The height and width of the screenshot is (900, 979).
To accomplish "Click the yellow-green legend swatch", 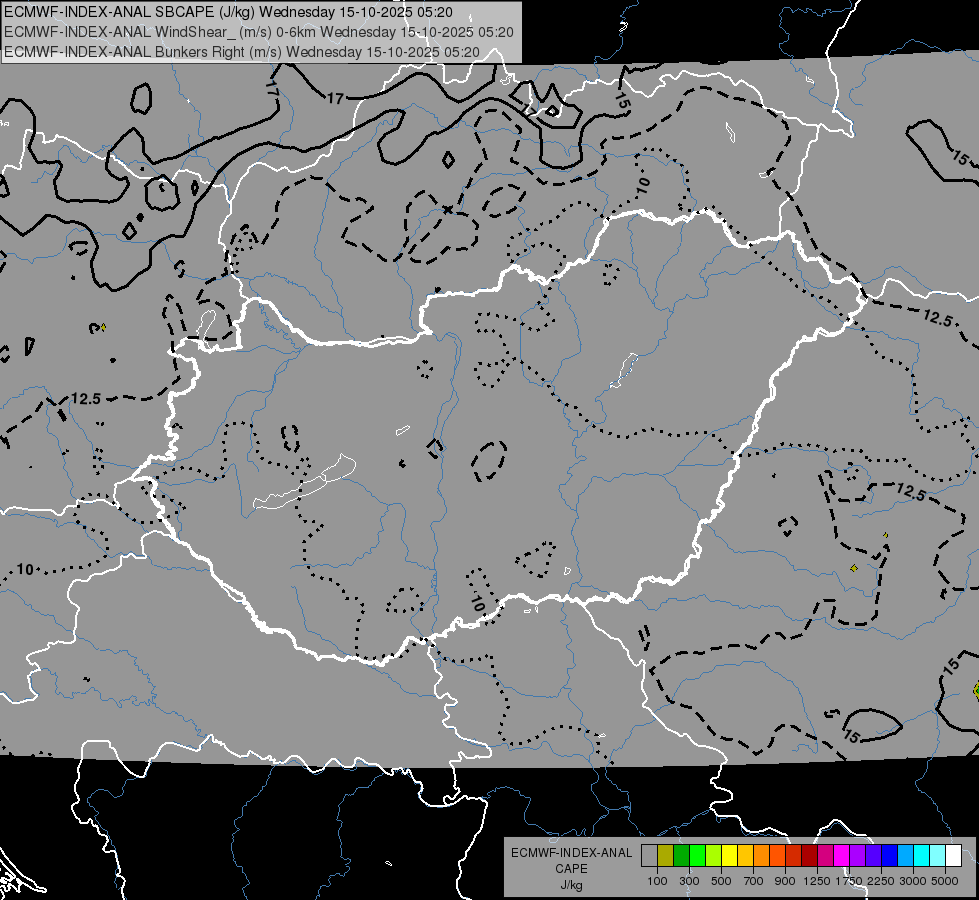I will [713, 856].
